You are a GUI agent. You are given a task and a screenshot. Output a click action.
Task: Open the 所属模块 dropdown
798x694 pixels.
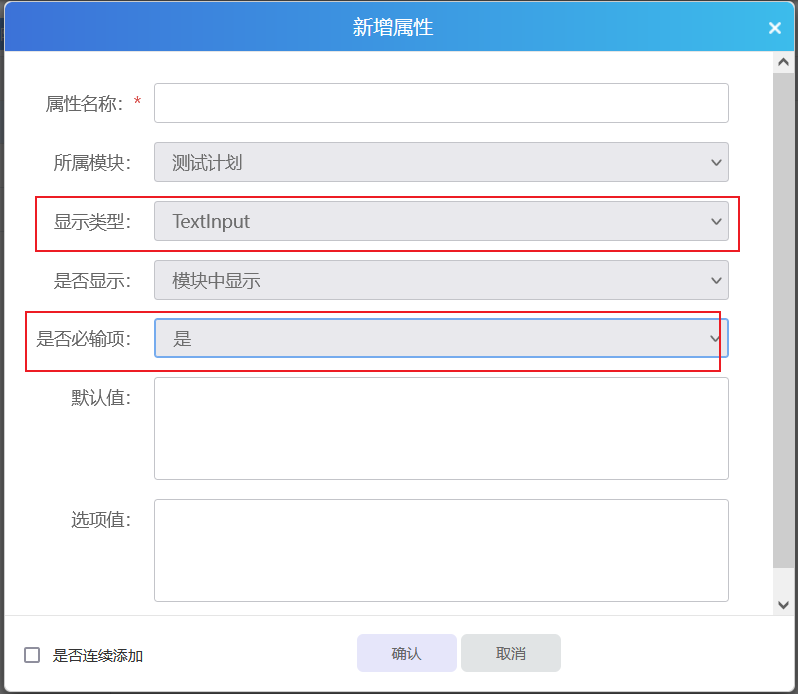click(441, 162)
